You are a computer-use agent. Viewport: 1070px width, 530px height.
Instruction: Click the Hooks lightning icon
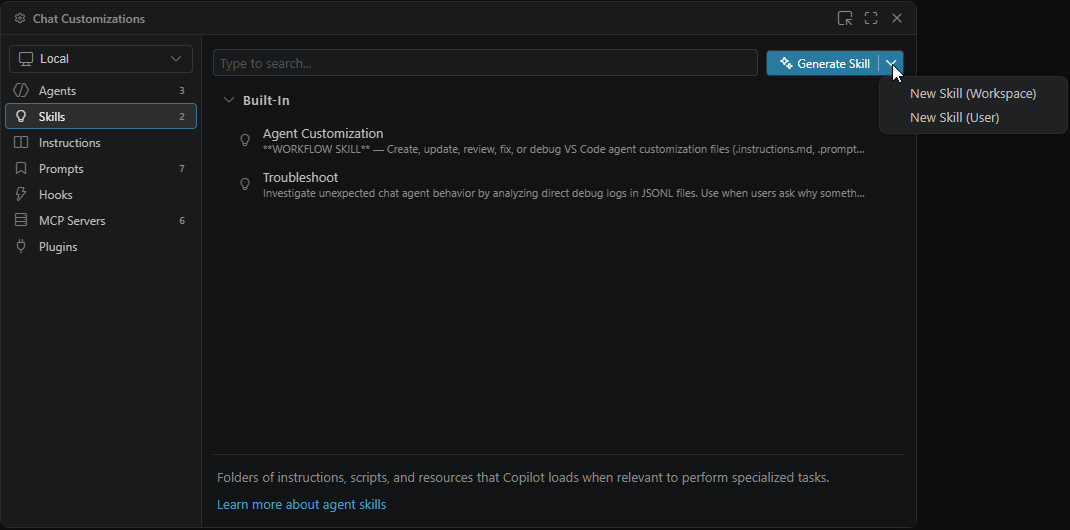pyautogui.click(x=21, y=195)
